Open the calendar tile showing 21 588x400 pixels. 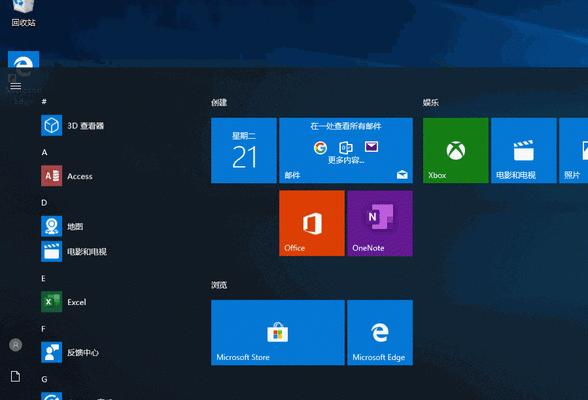pos(244,150)
